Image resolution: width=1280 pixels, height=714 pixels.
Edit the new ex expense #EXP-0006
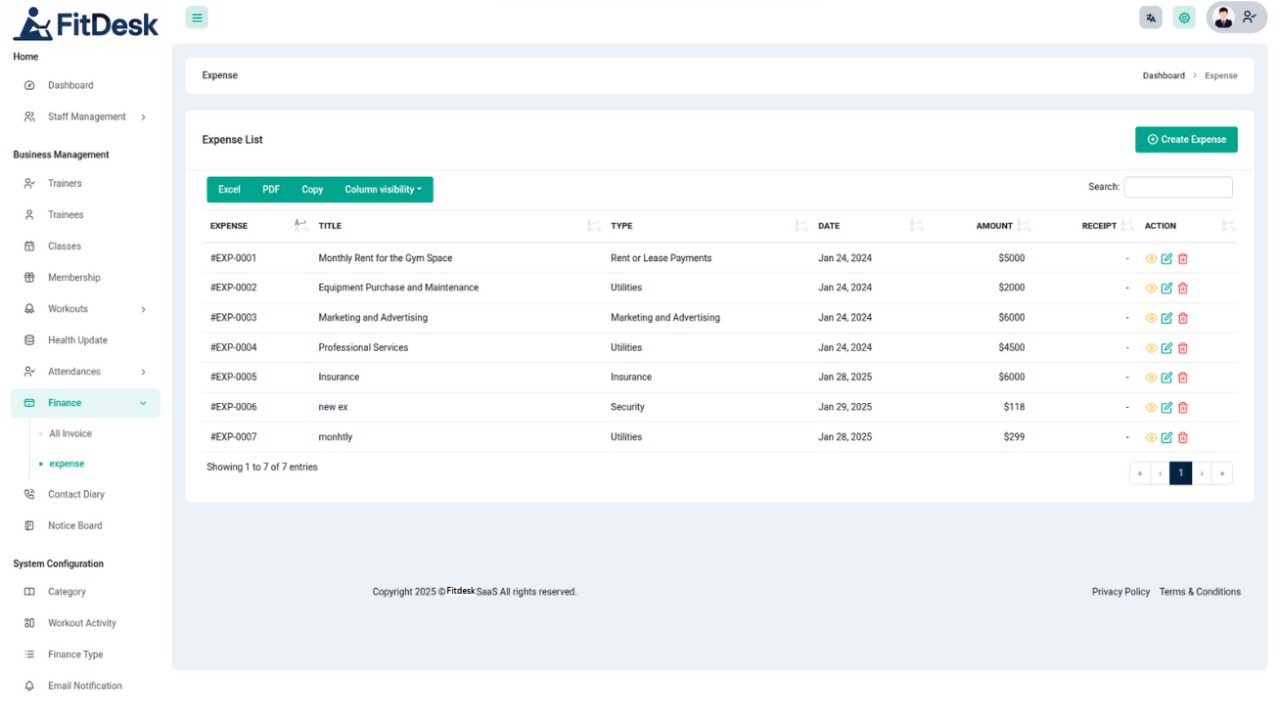coord(1167,408)
